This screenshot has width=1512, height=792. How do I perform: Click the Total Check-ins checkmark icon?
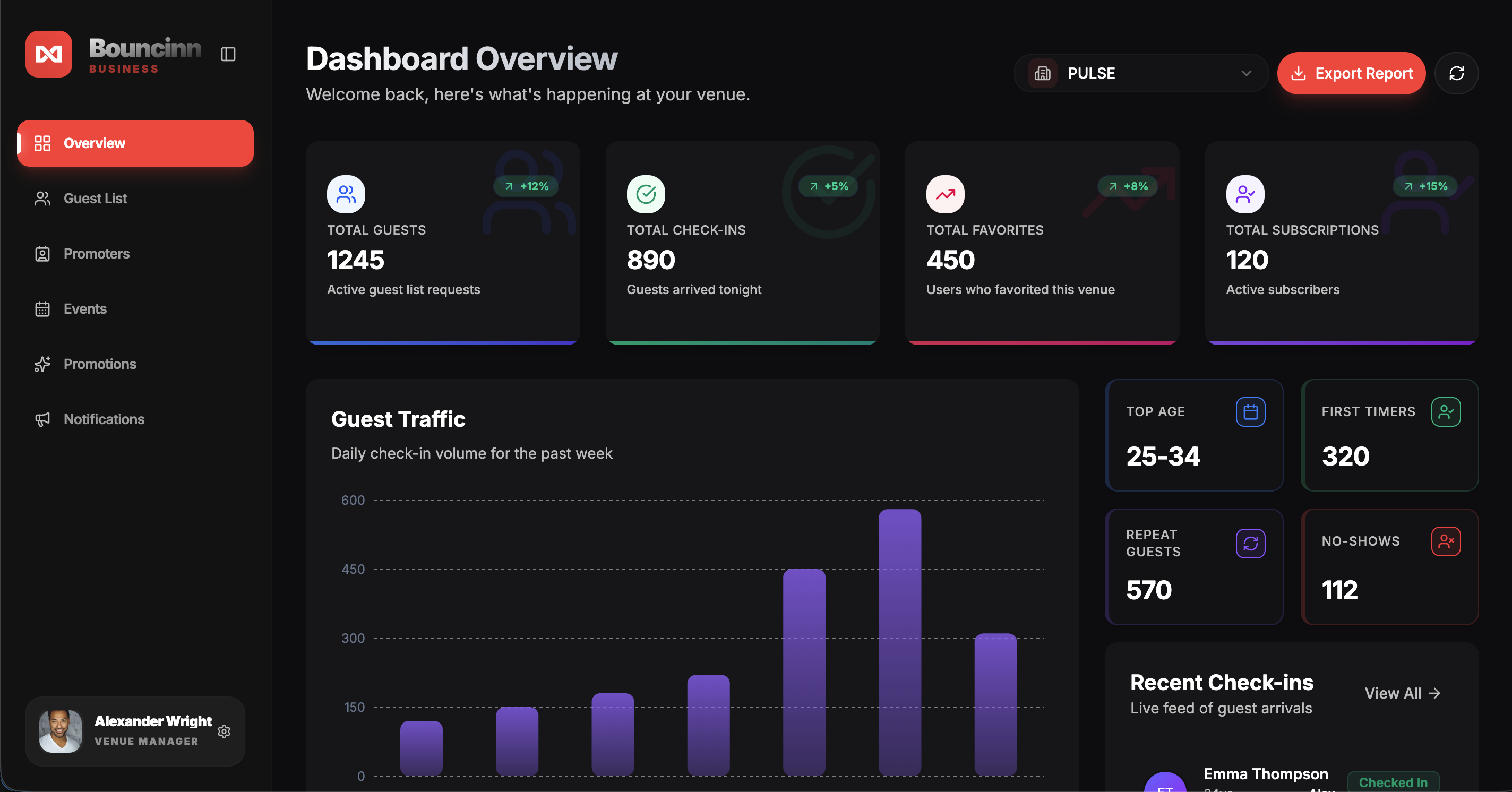(x=646, y=194)
